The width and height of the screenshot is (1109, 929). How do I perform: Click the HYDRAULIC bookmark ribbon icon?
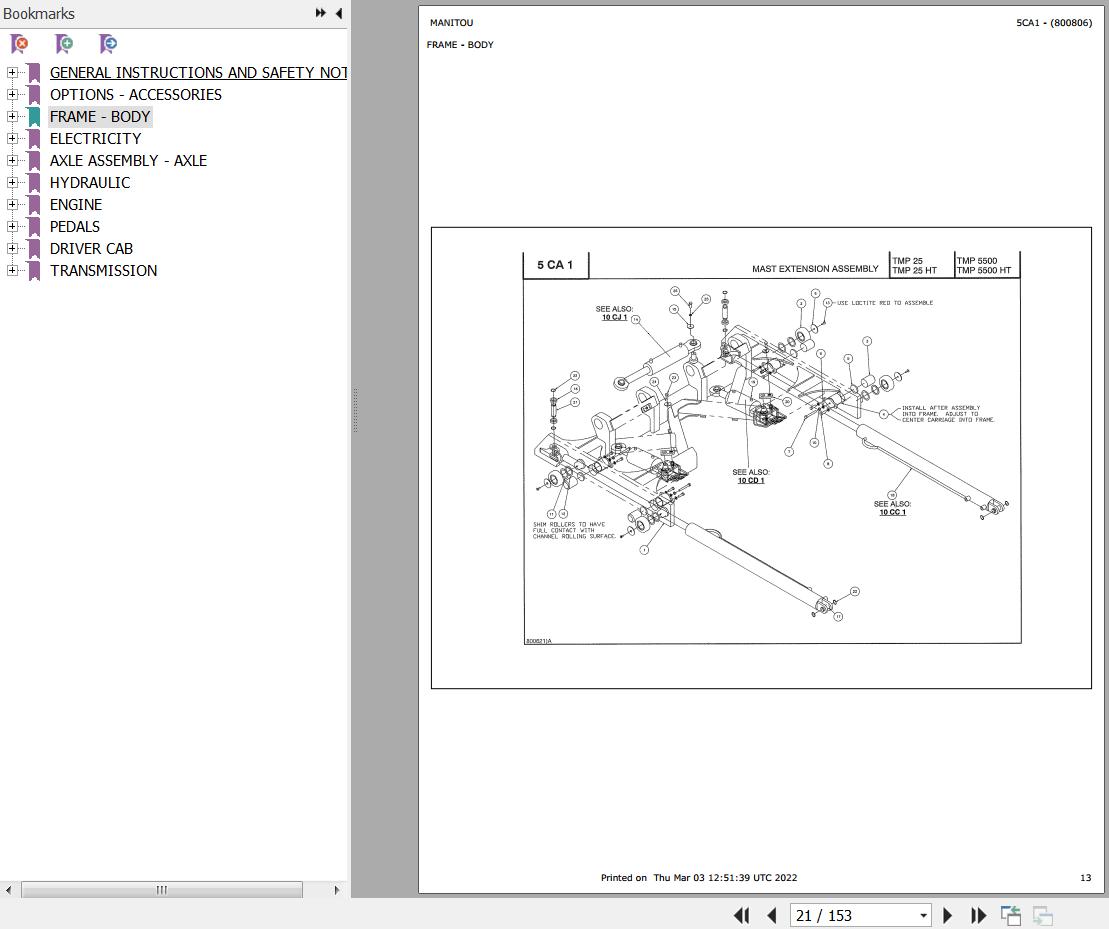(x=34, y=183)
